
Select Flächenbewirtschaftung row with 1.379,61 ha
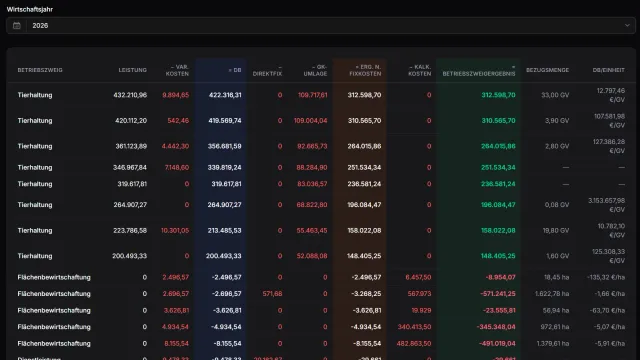321,344
